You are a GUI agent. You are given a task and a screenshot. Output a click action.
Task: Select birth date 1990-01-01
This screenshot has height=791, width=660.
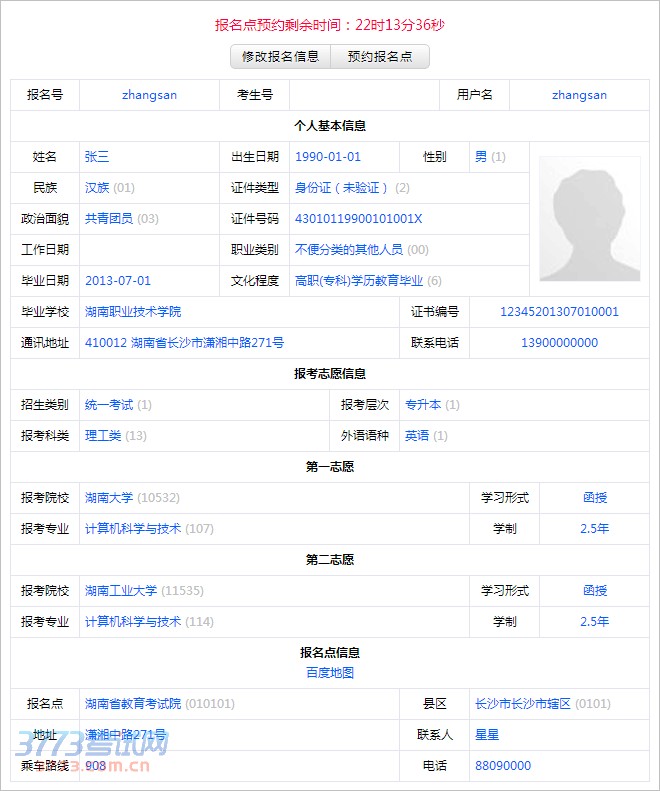328,157
